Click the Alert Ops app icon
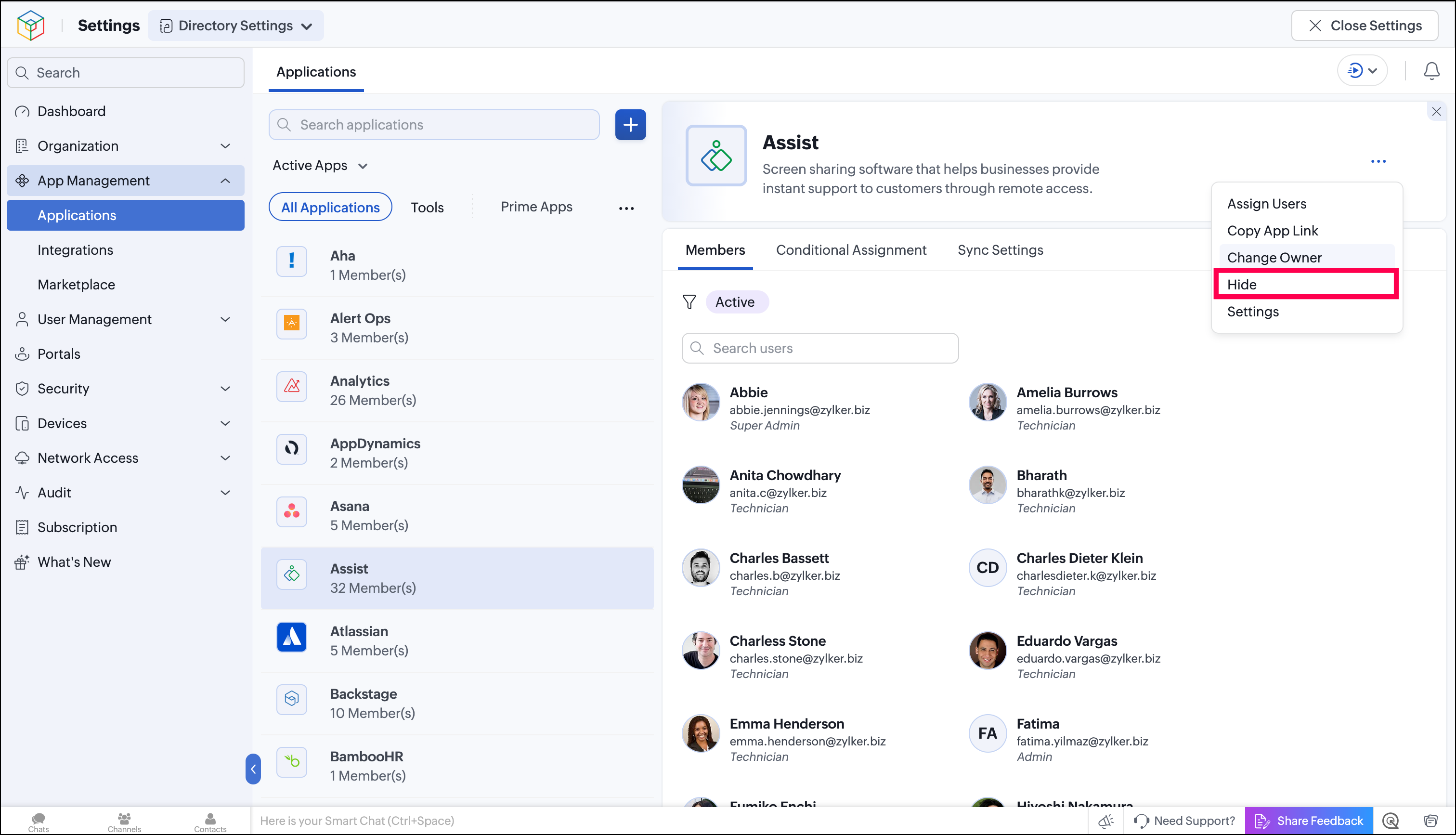This screenshot has width=1456, height=835. click(292, 324)
